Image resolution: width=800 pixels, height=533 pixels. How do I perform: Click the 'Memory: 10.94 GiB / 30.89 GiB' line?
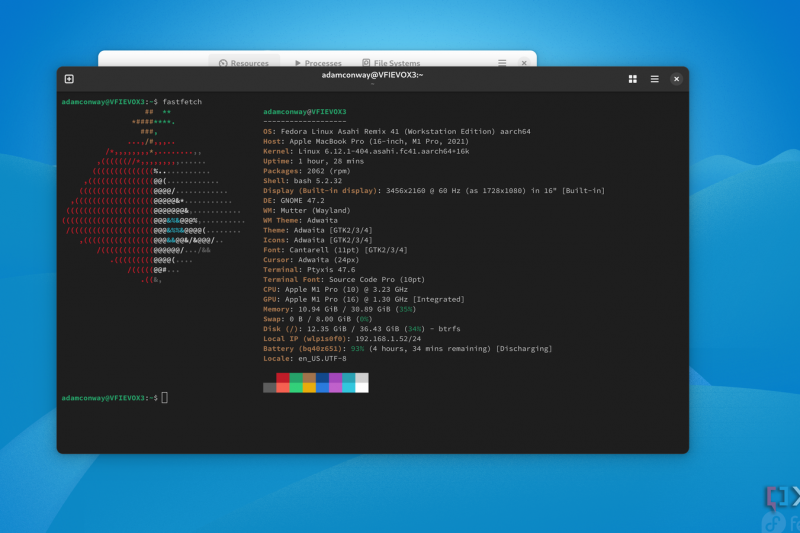pos(340,309)
